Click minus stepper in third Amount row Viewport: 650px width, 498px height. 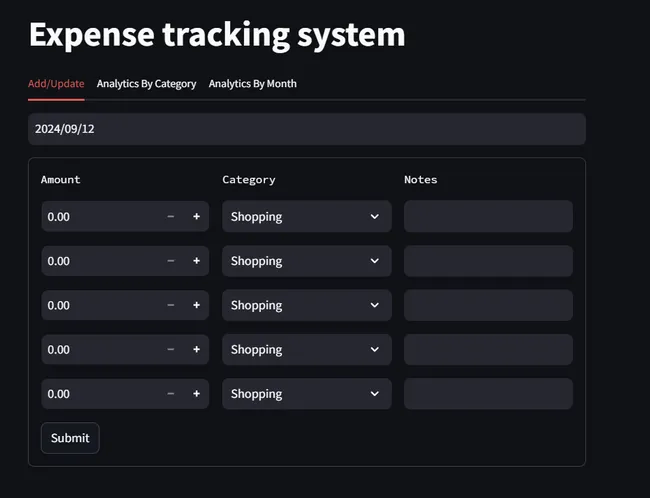170,305
